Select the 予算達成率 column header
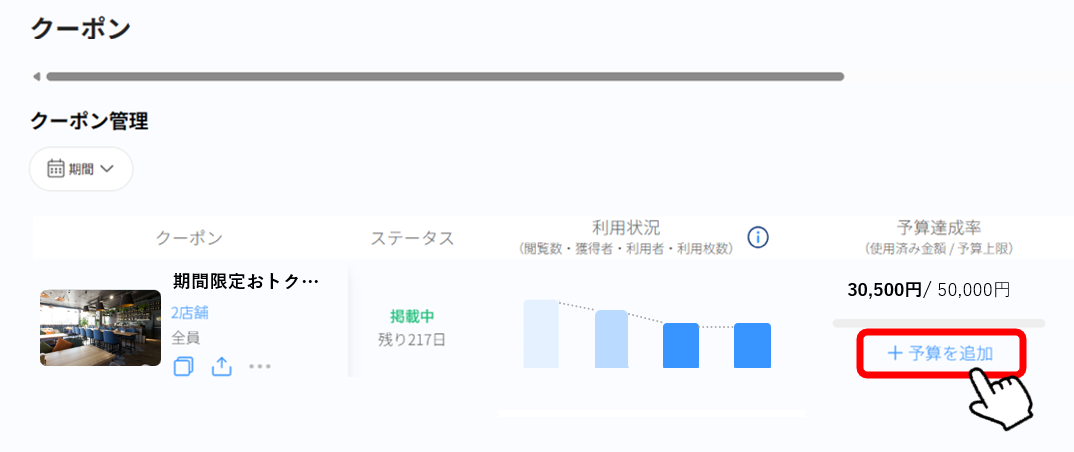The image size is (1074, 452). (938, 228)
